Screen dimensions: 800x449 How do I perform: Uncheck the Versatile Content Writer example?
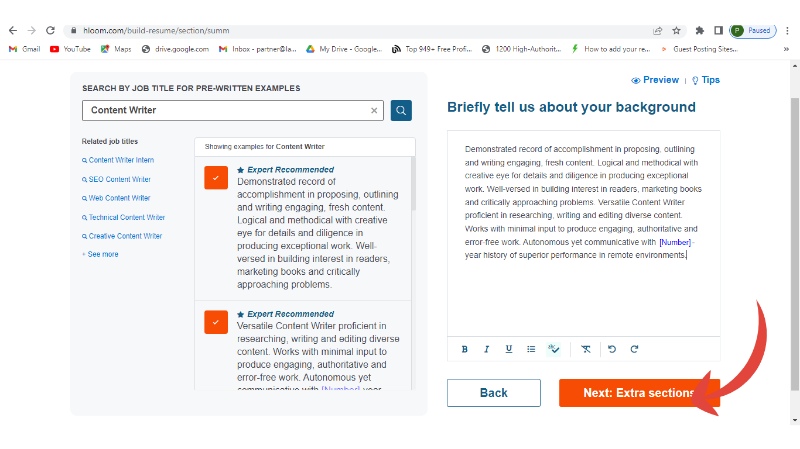[216, 322]
